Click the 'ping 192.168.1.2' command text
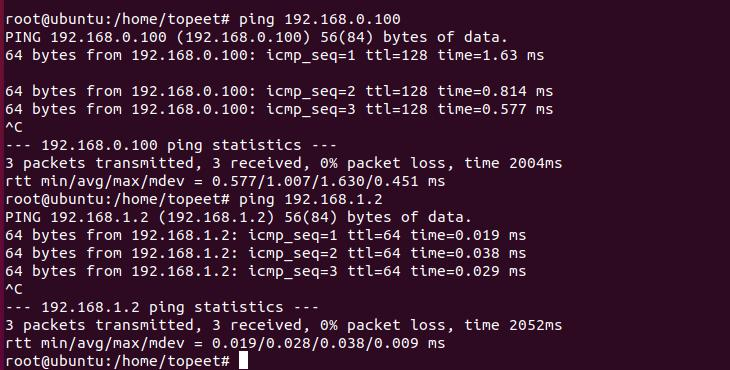 tap(311, 199)
